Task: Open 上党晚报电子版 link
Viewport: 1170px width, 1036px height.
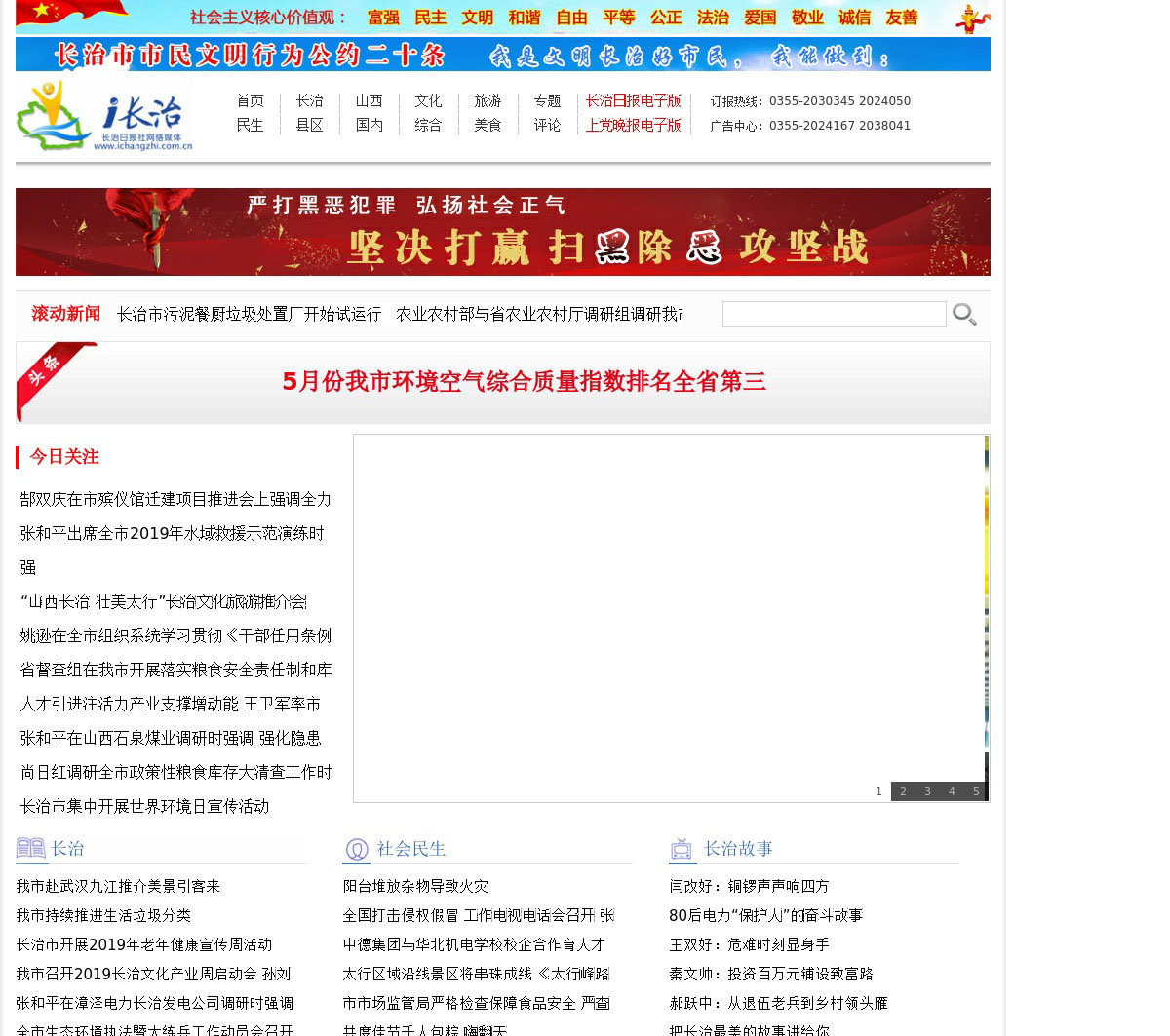Action: pyautogui.click(x=633, y=126)
